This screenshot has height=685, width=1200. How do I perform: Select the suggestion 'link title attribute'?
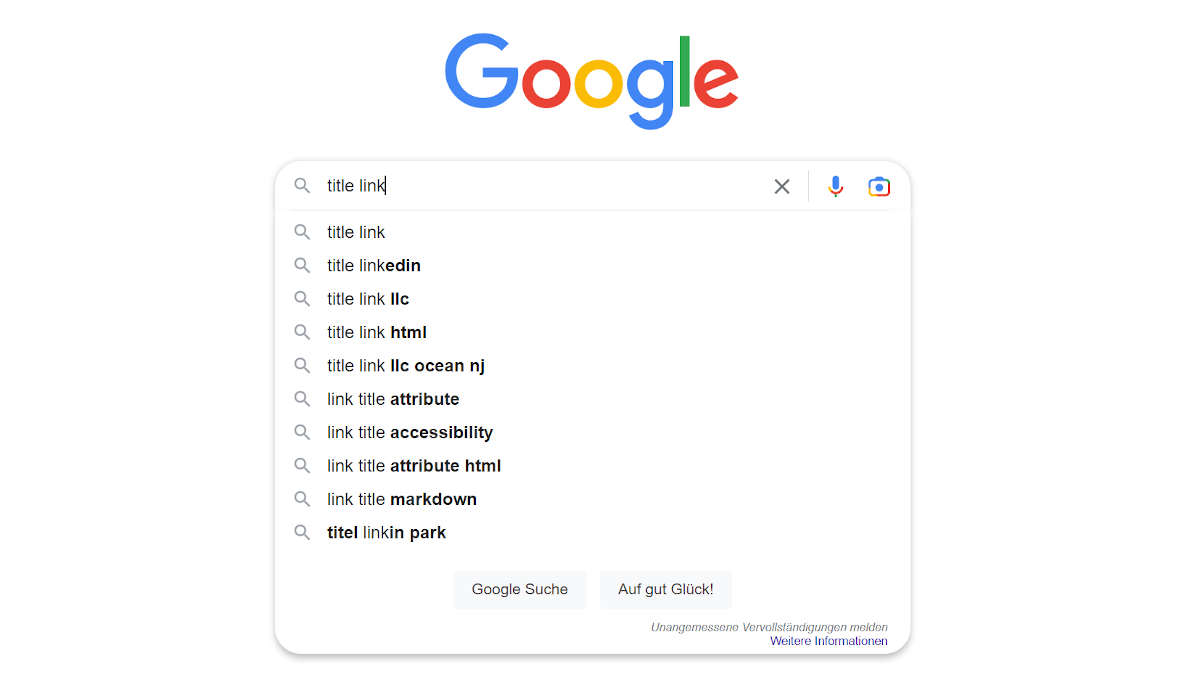[x=392, y=399]
